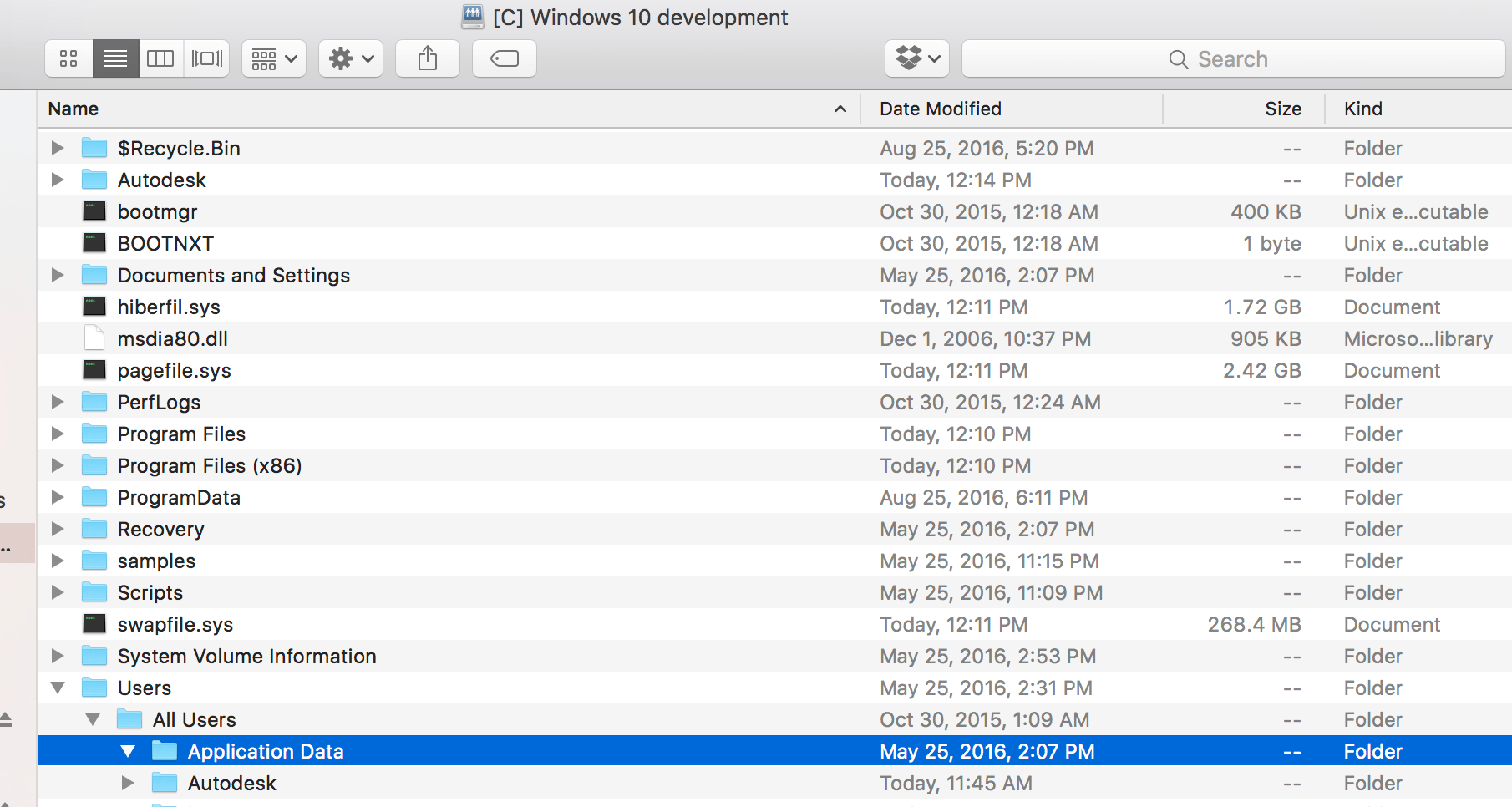Click the "Oct 30, 2015, 12:24 AM" date
Viewport: 1512px width, 807px height.
point(990,402)
